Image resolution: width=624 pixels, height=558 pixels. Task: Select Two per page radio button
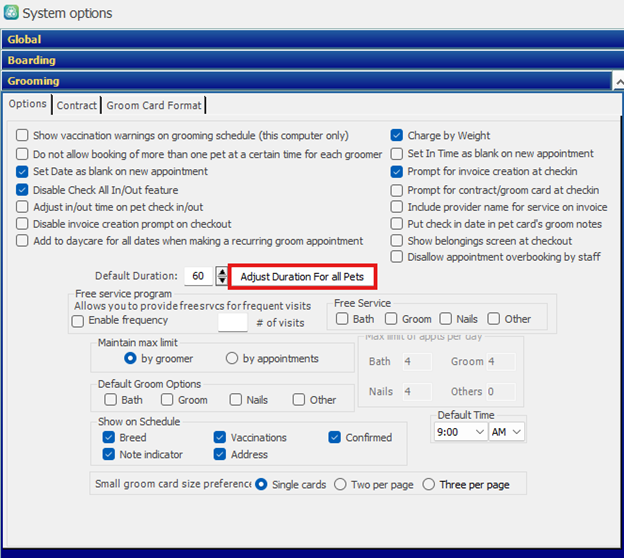coord(340,484)
